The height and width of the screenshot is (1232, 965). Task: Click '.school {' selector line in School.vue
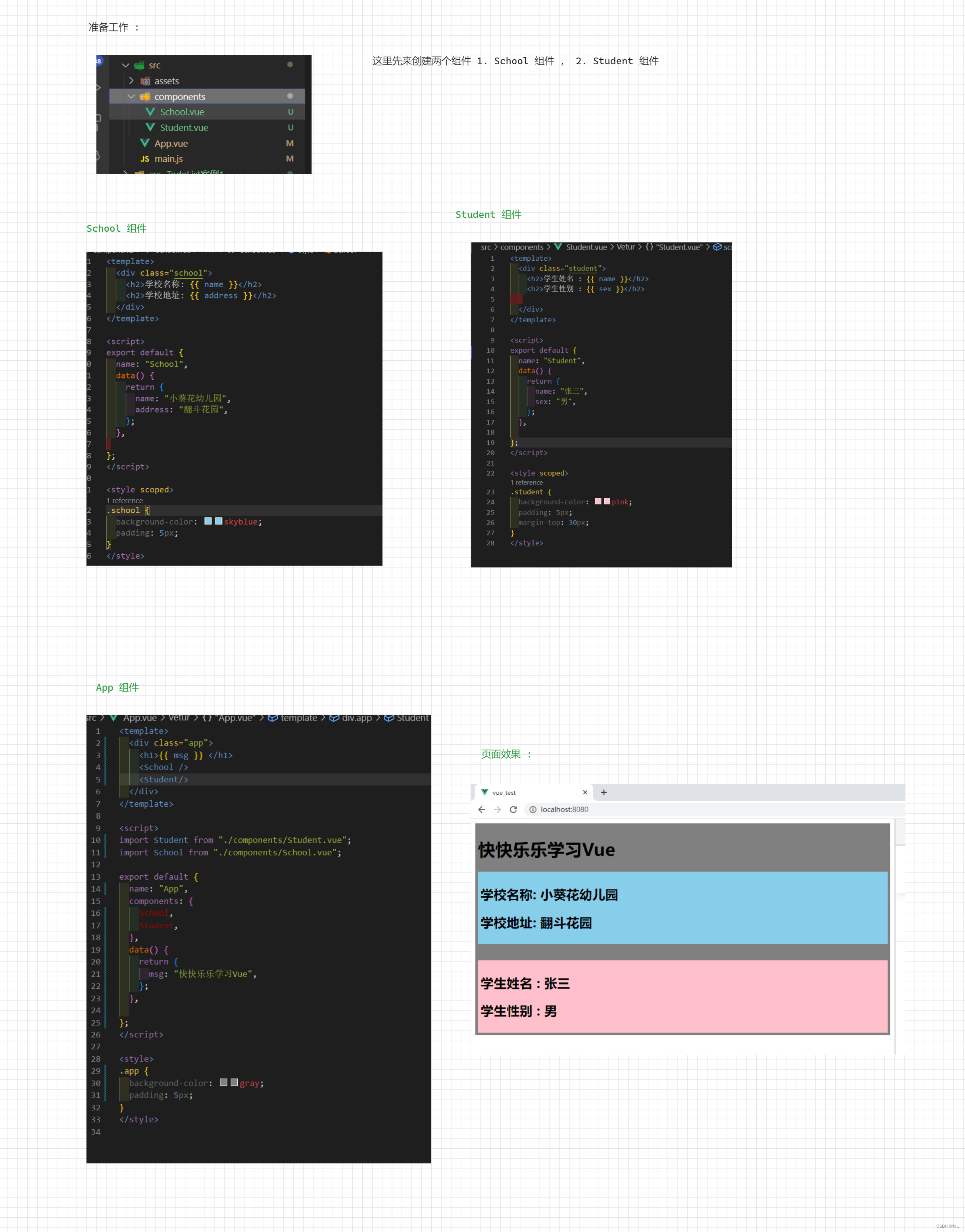coord(128,510)
